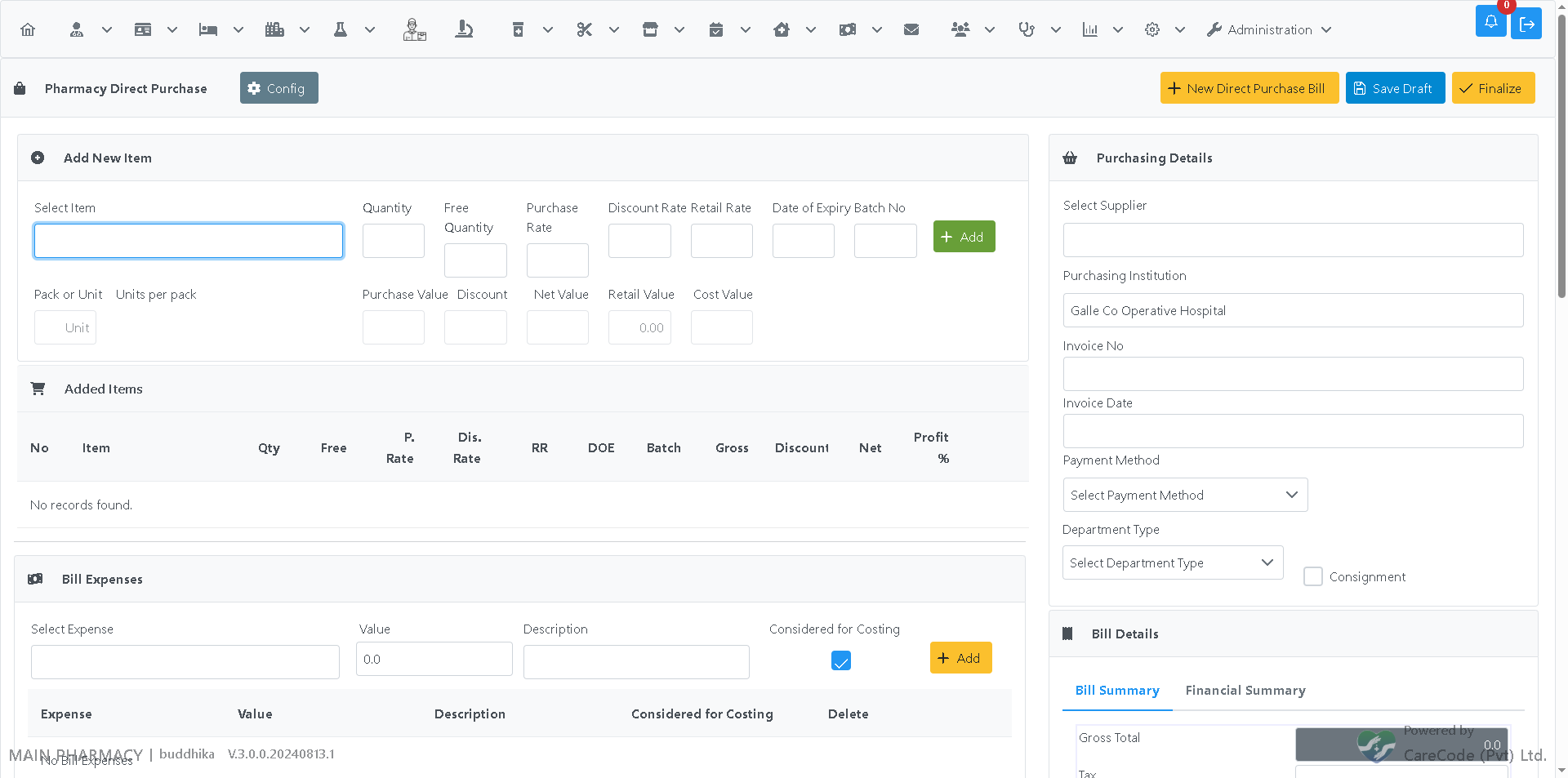The width and height of the screenshot is (1568, 778).
Task: Click the logout arrow icon
Action: point(1526,24)
